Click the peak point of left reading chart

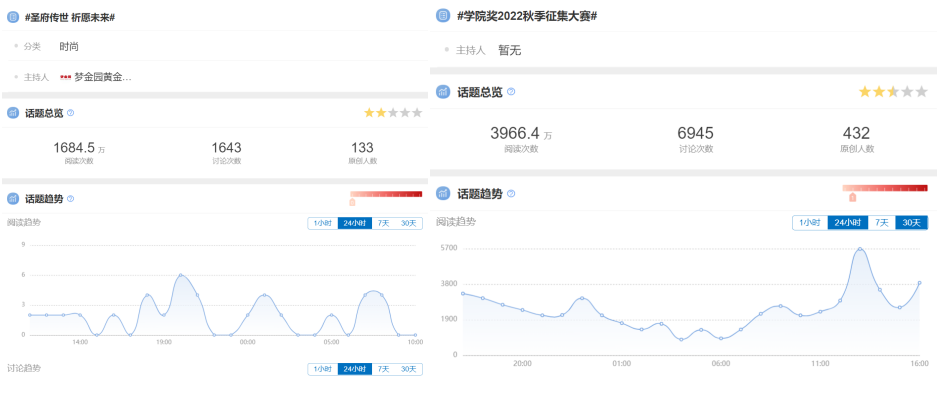(180, 275)
